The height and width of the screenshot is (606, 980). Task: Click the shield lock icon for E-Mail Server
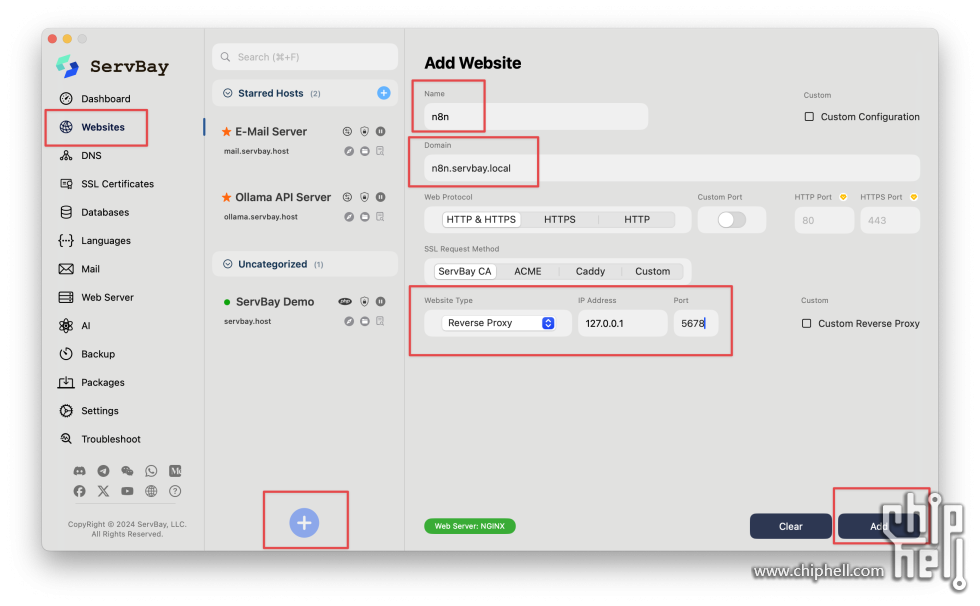coord(364,131)
